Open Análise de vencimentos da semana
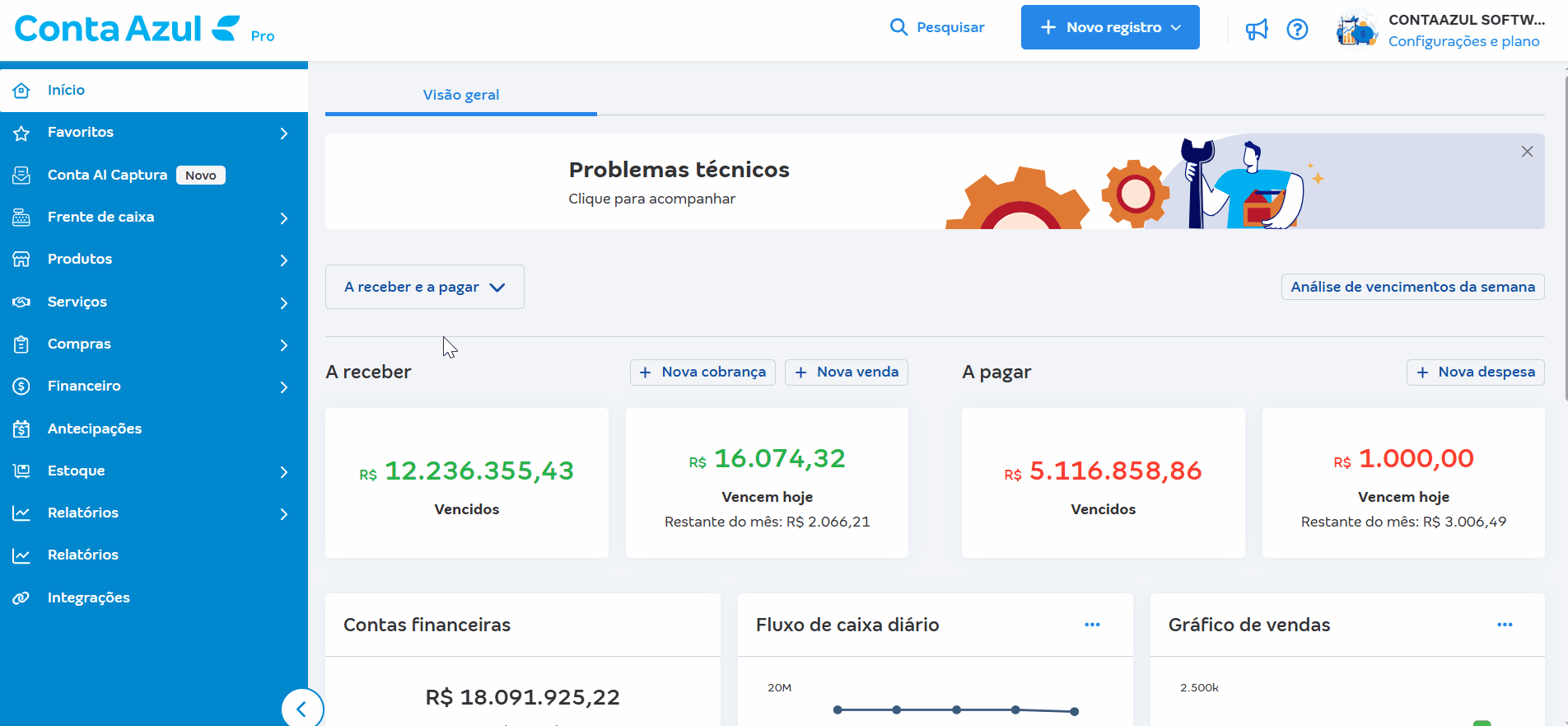Screen dimensions: 1568x726 pos(1412,287)
